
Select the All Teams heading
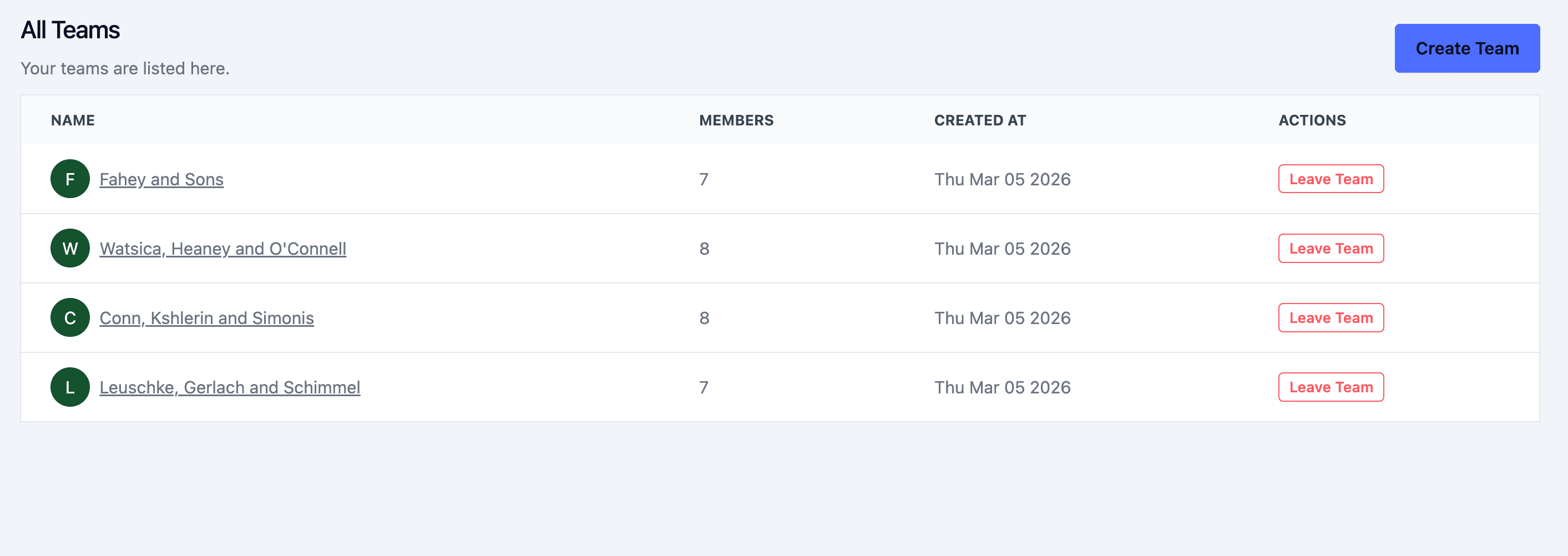click(70, 29)
